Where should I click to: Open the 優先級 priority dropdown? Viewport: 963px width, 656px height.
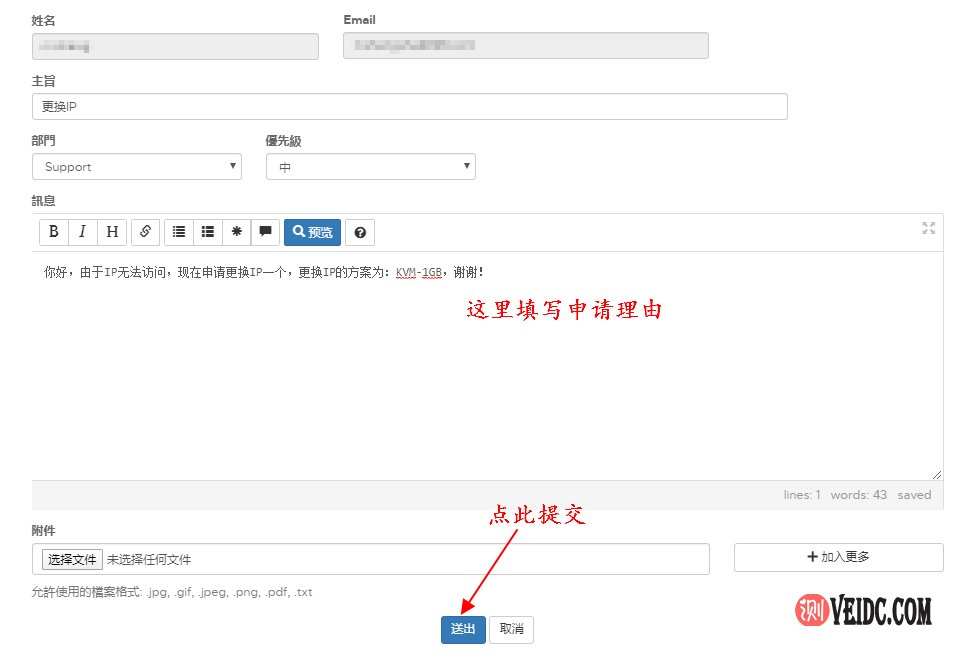click(370, 167)
